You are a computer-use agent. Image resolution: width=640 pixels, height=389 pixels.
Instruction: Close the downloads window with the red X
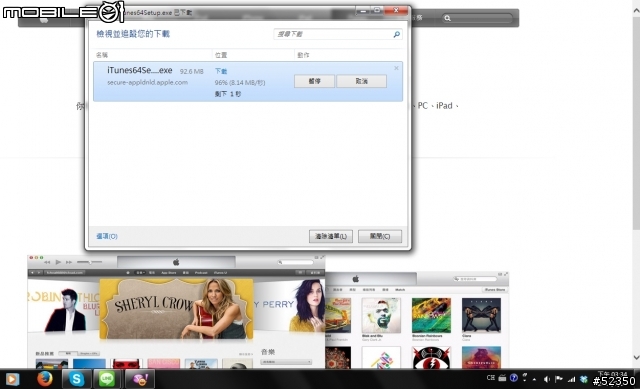[396, 10]
